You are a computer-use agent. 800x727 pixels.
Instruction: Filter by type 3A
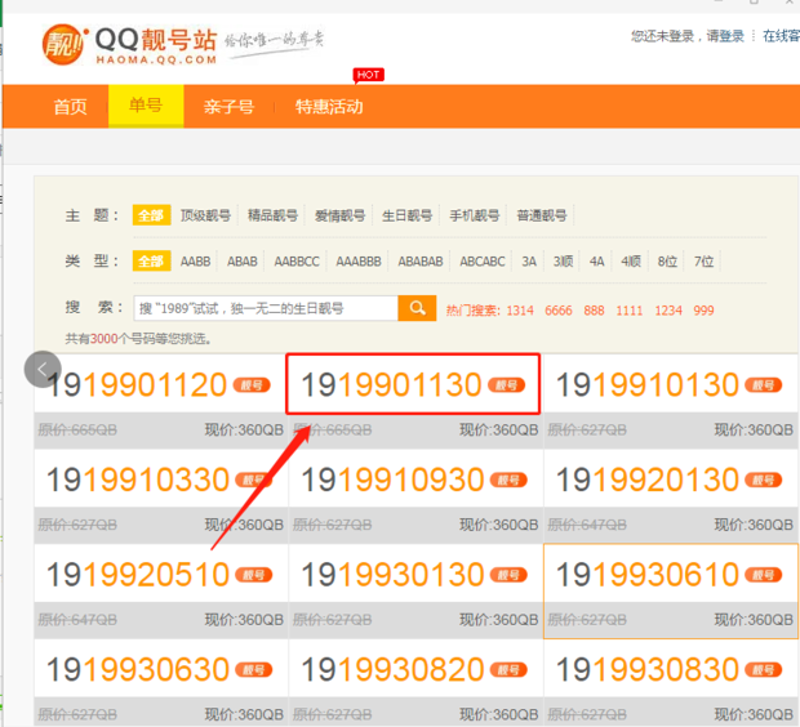[529, 262]
